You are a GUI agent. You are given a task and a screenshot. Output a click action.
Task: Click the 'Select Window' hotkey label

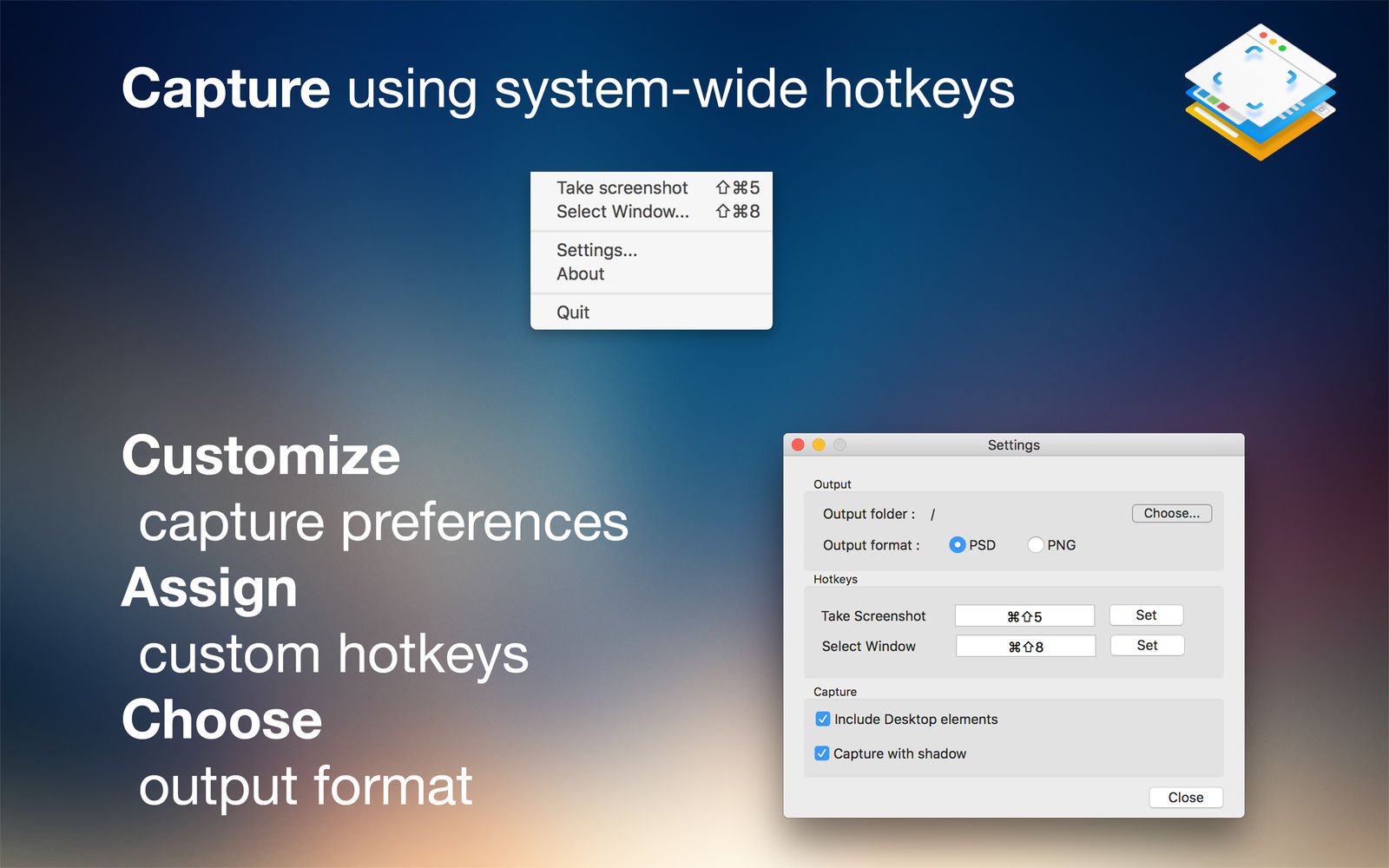[x=868, y=646]
